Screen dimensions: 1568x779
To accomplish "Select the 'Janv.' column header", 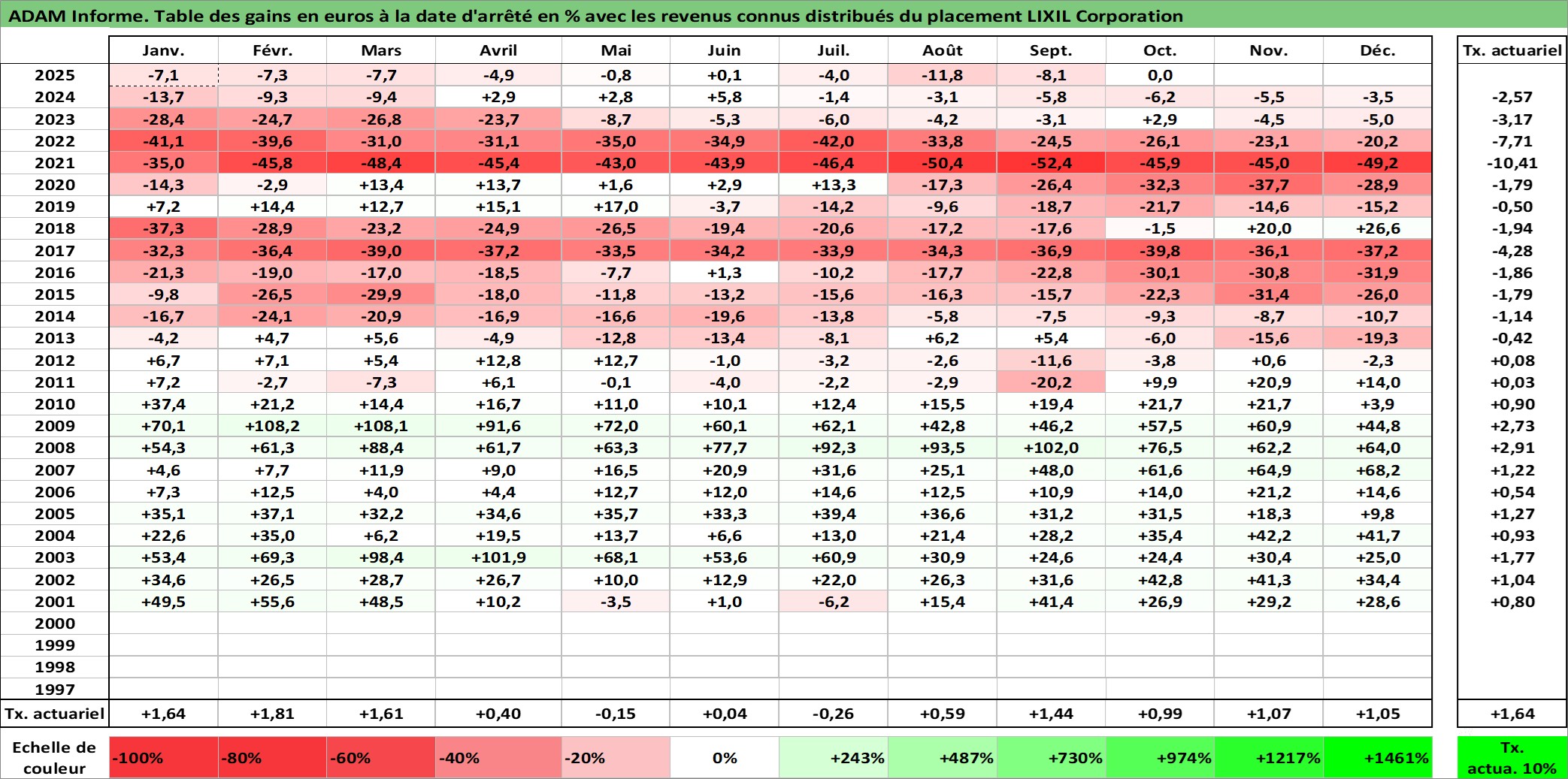I will coord(164,50).
